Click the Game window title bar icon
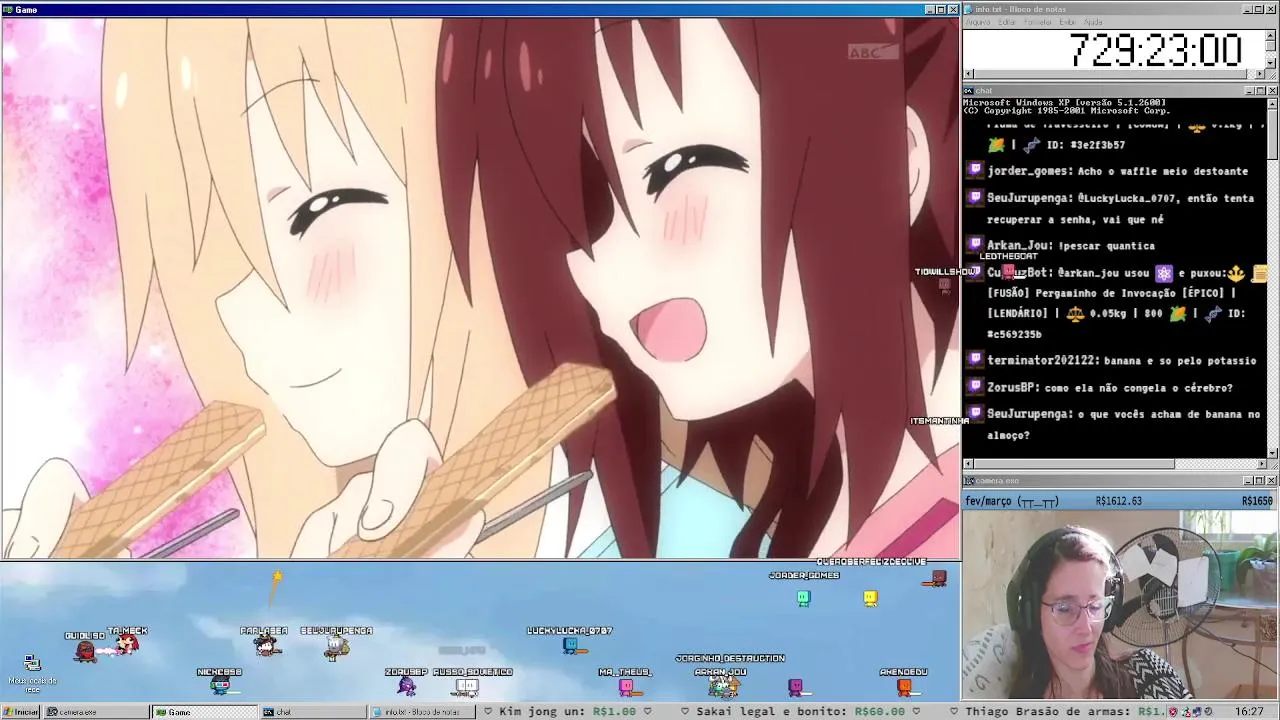This screenshot has height=720, width=1280. tap(8, 9)
